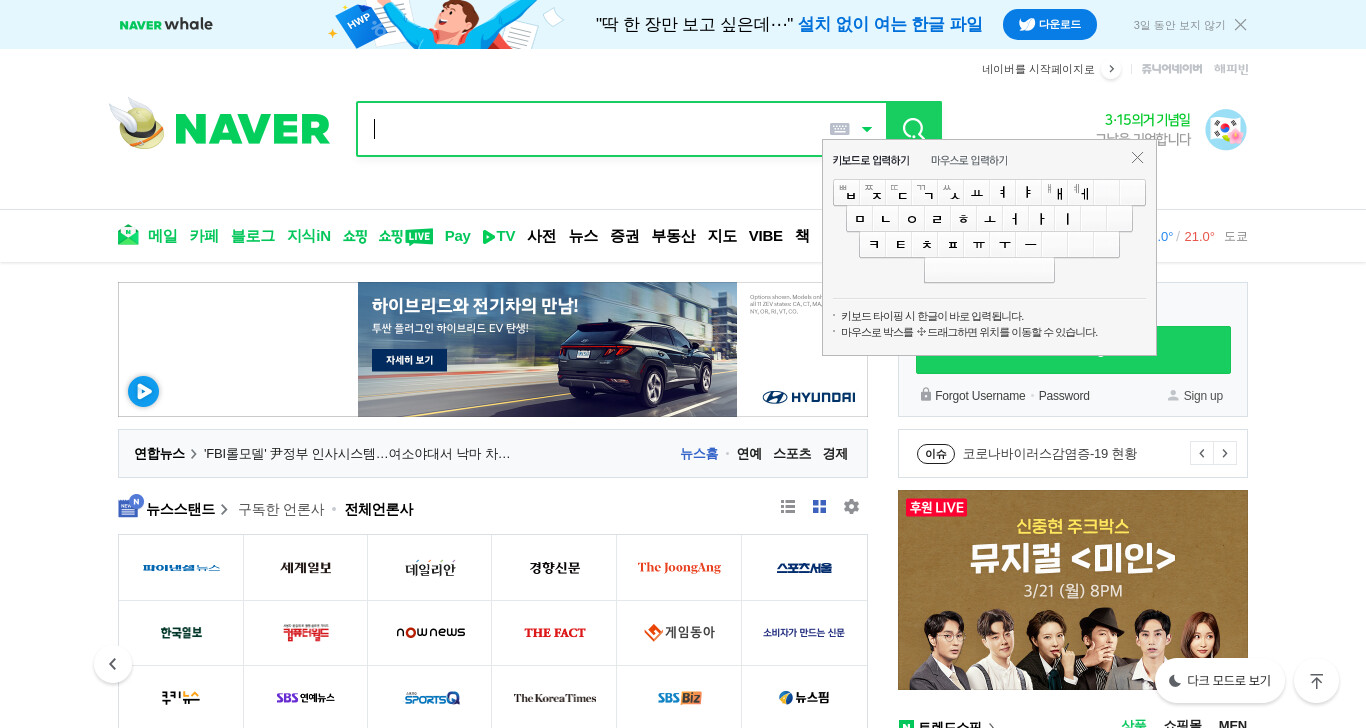
Task: Open 코로나바이러스감염증-19 현황 link
Action: [x=1050, y=454]
